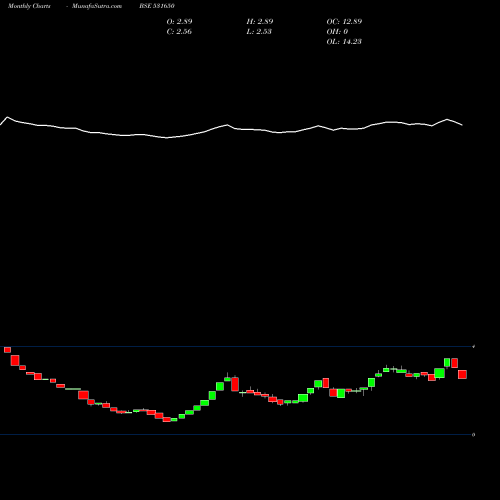
Task: Click the last red candlestick on the chart
Action: tap(462, 374)
